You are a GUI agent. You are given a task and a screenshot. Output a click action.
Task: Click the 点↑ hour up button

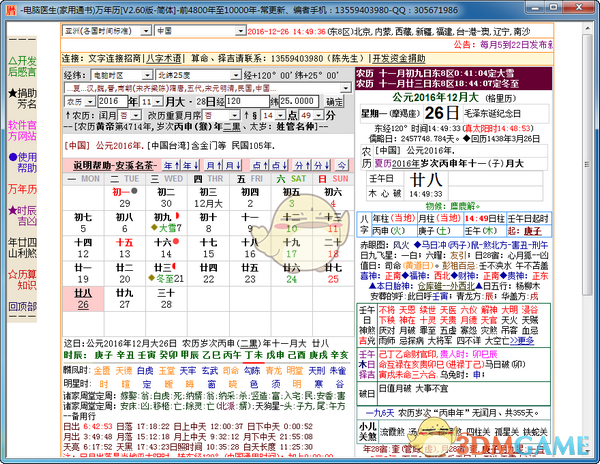point(259,165)
